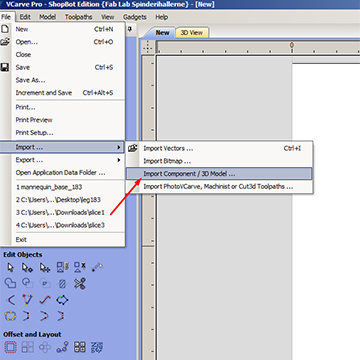The width and height of the screenshot is (360, 360).
Task: Open recent file 1 mannequin_base_183
Action: coord(62,187)
